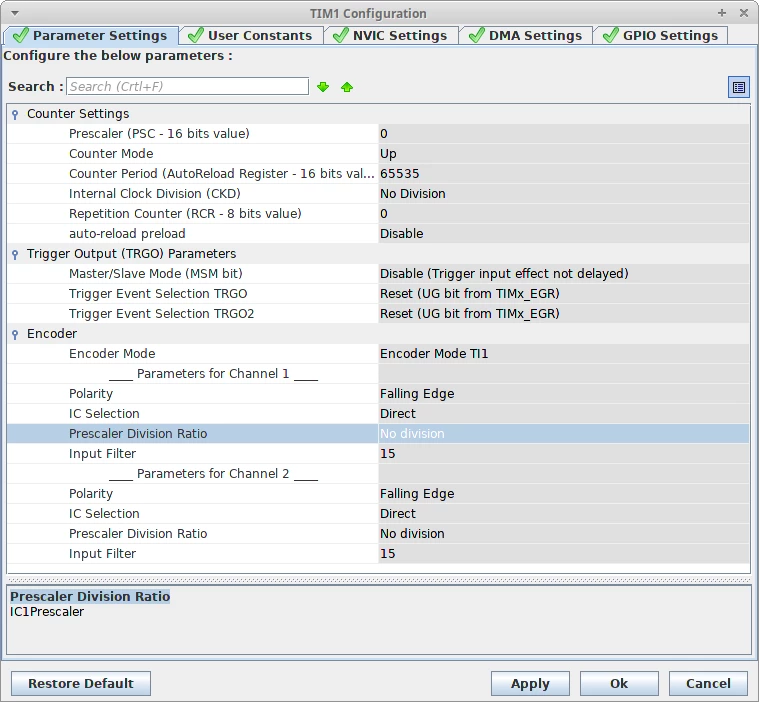
Task: Open Channel 2 Prescaler Division Ratio value
Action: click(564, 534)
